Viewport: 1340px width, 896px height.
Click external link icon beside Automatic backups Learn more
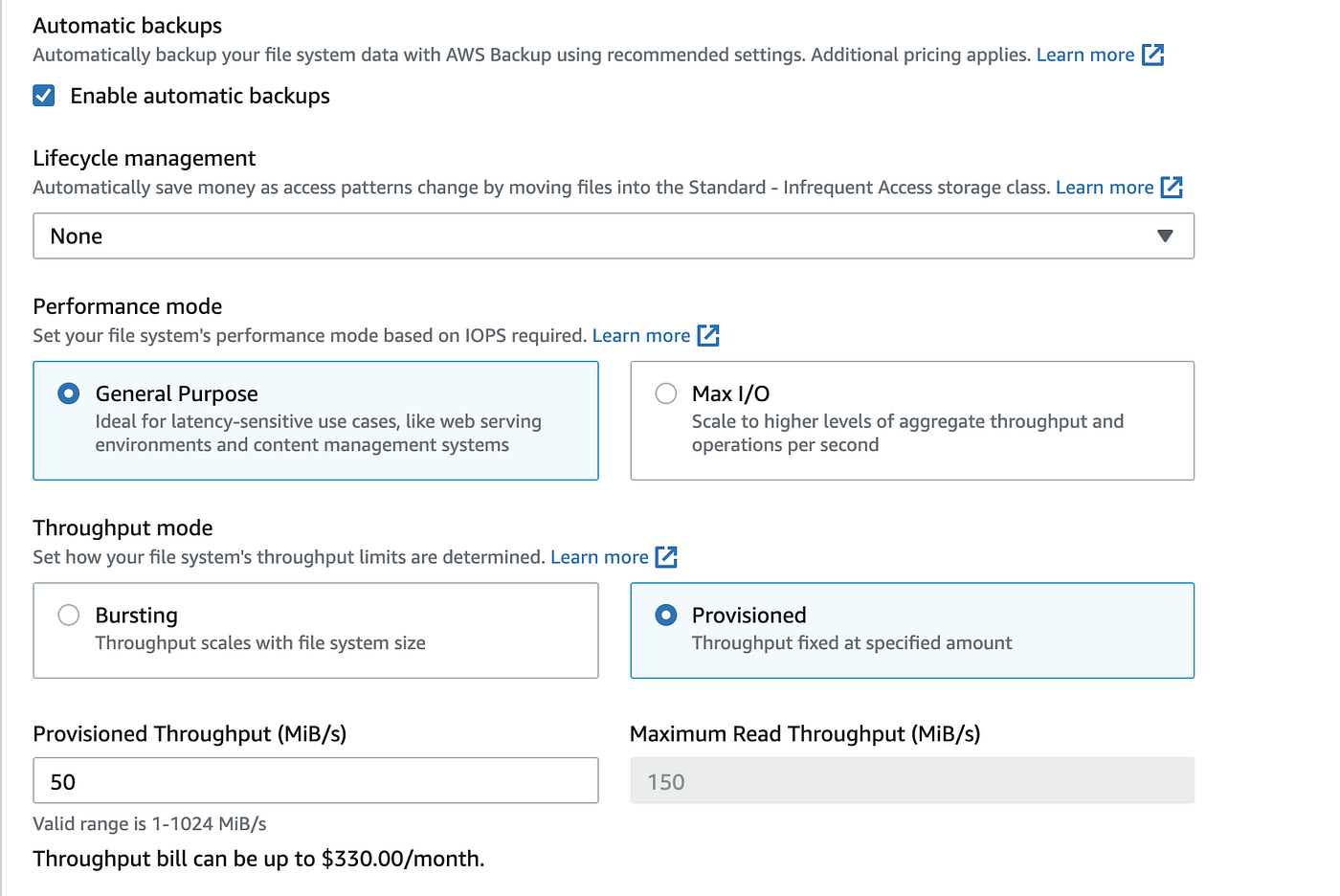point(1153,56)
